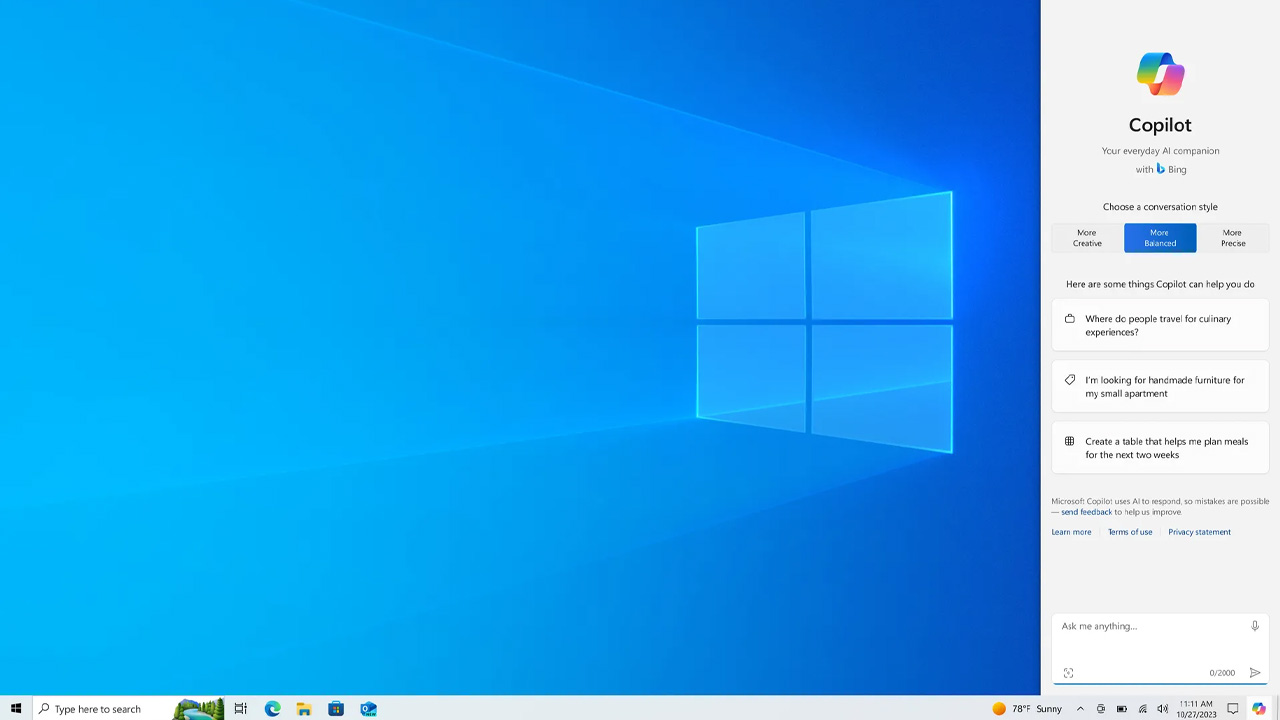Click the volume icon in the system tray
This screenshot has height=720, width=1280.
1163,709
